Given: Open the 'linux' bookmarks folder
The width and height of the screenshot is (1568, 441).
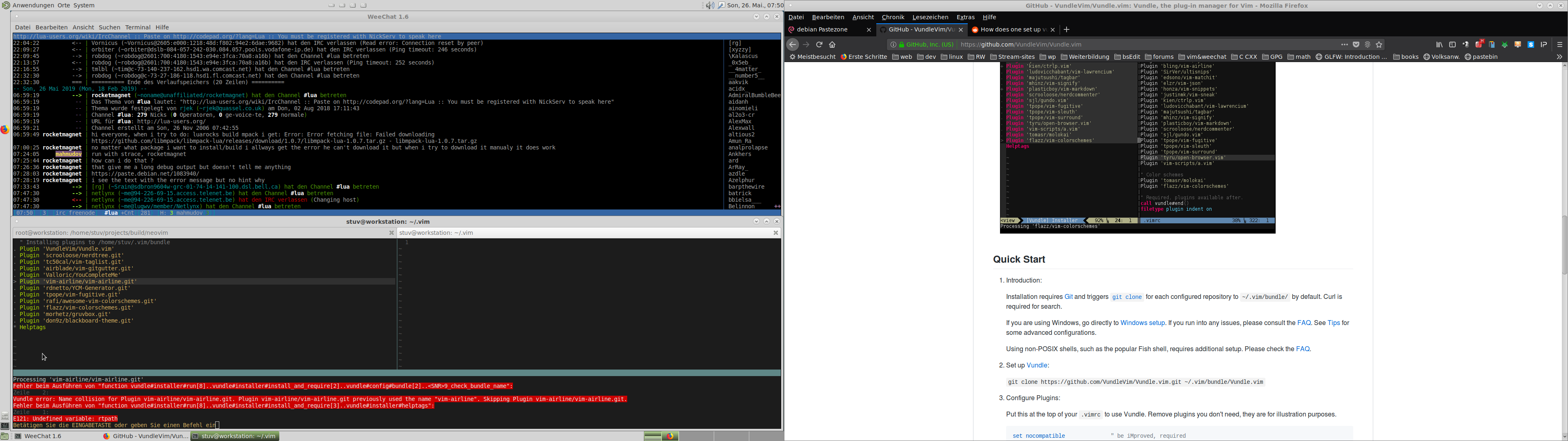Looking at the screenshot, I should tap(952, 57).
